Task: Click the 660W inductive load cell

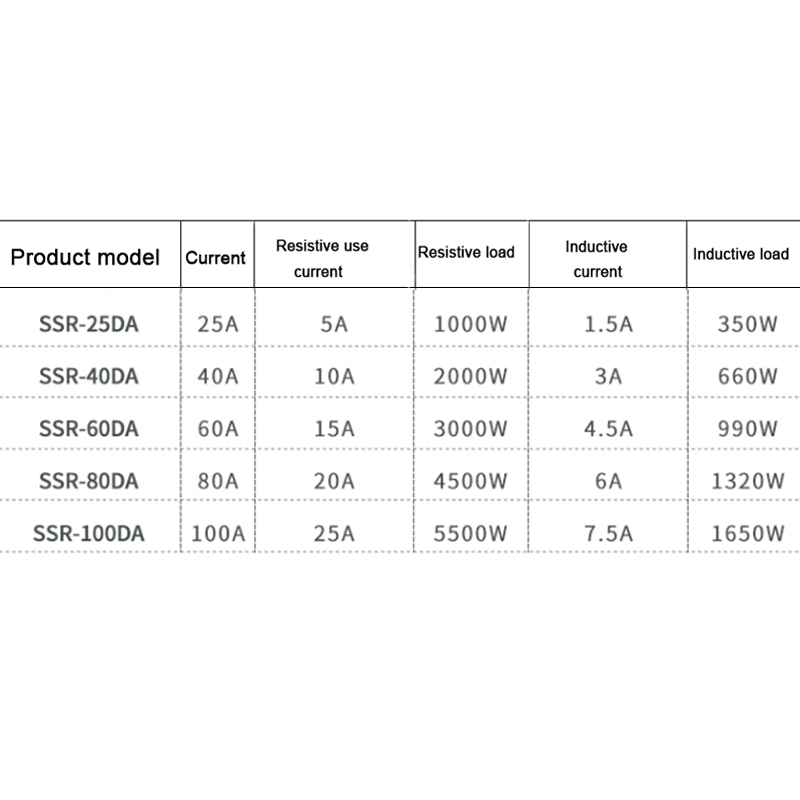Action: coord(747,376)
